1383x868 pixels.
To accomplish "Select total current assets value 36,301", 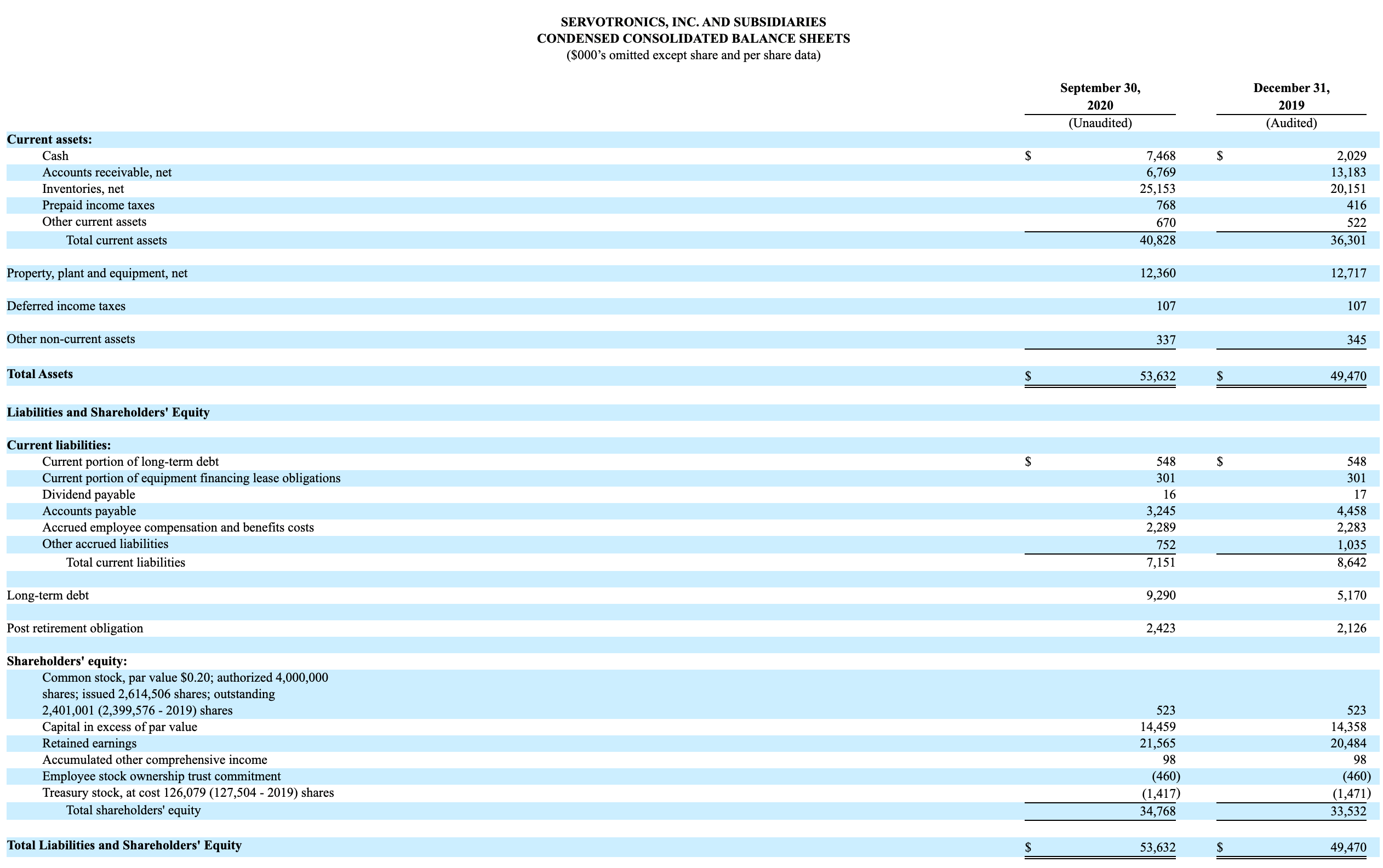I will tap(1348, 241).
